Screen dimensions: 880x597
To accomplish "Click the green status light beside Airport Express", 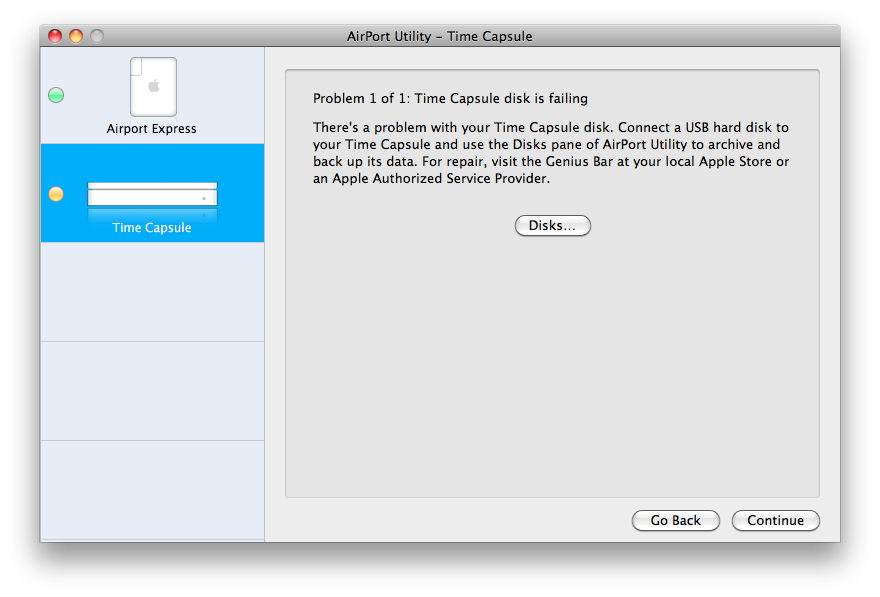I will (56, 95).
